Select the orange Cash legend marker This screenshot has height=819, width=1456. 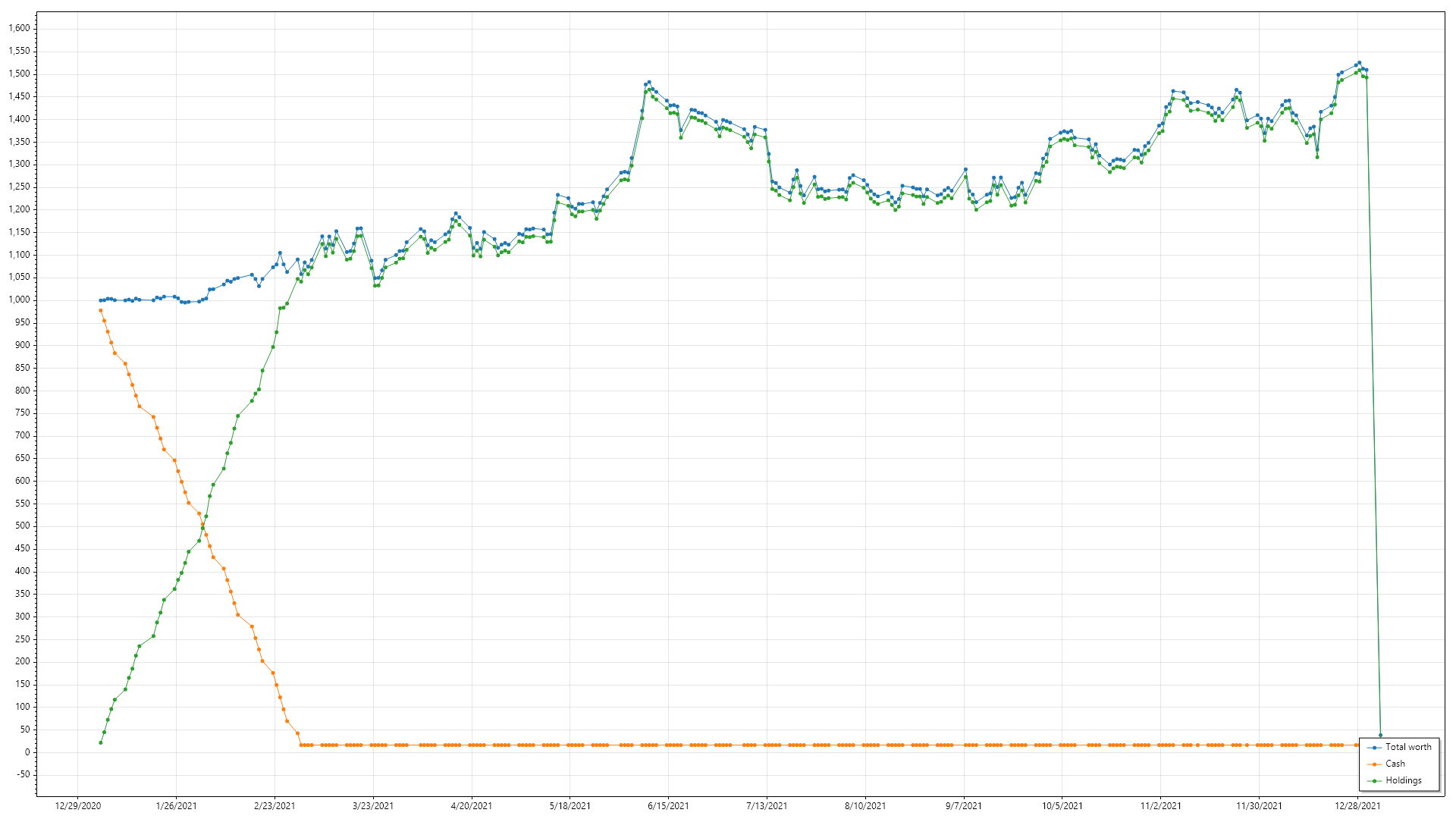coord(1374,764)
